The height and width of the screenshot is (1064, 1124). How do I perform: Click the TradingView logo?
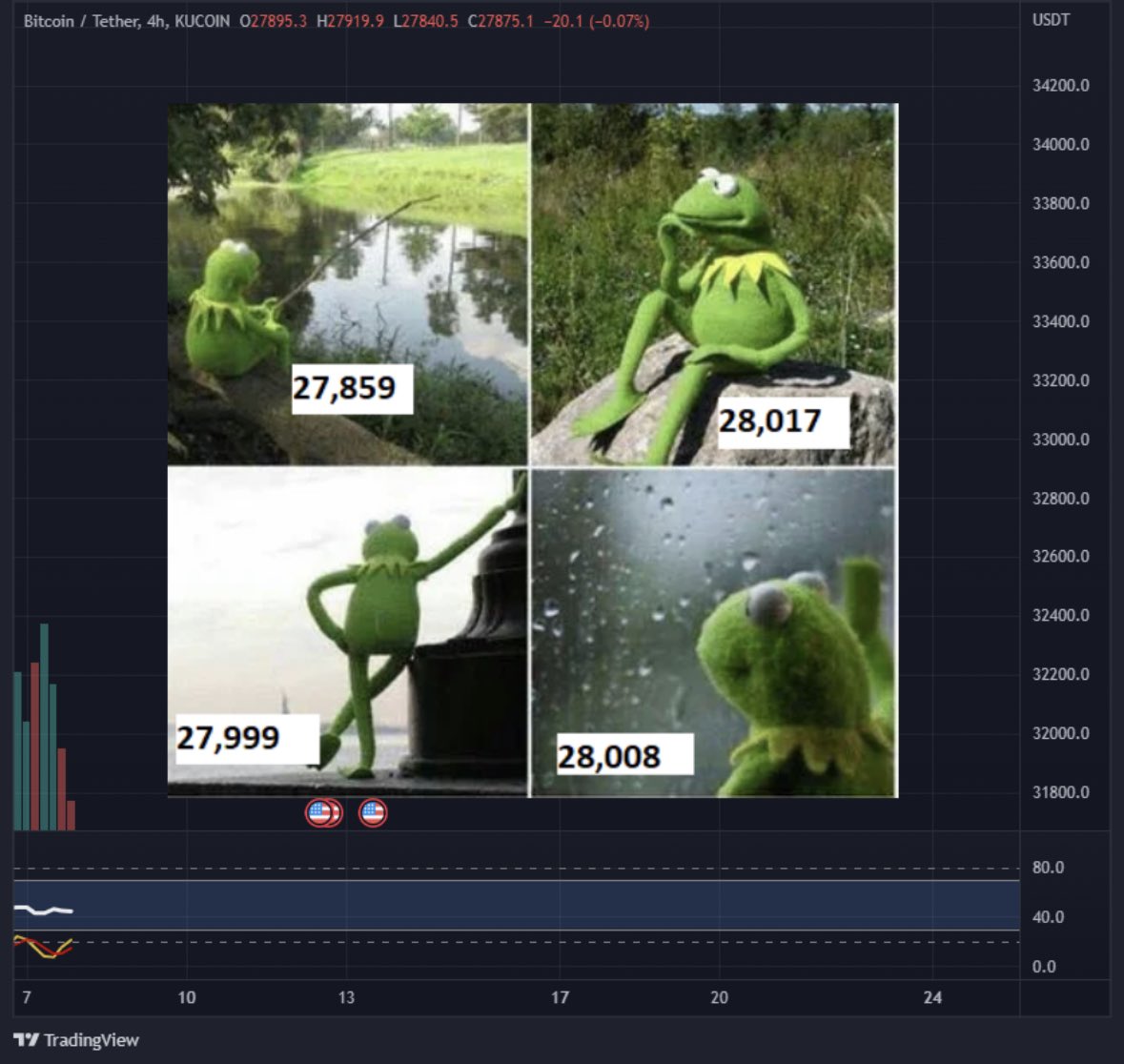pos(76,1039)
